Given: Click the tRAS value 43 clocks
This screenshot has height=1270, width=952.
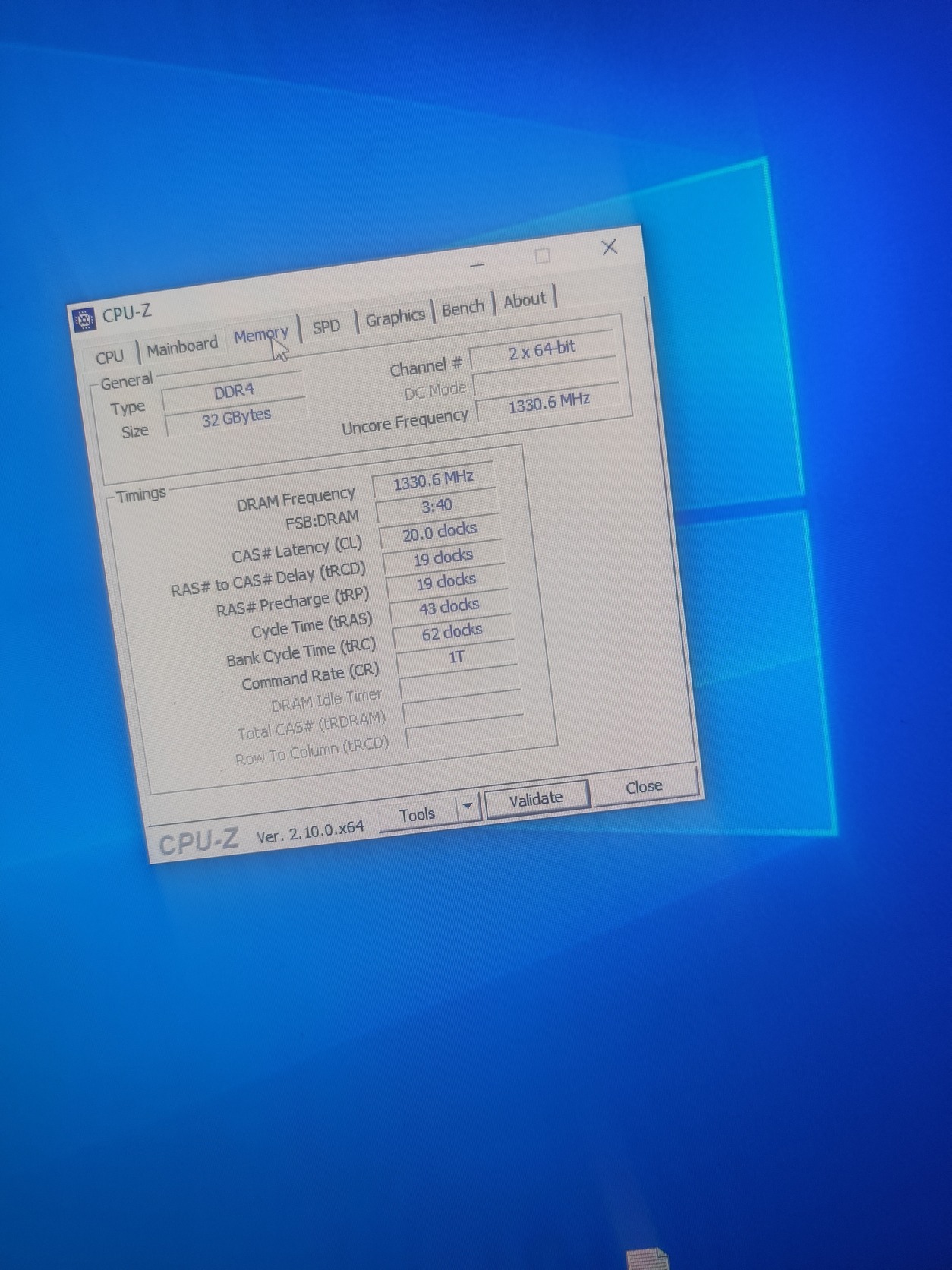Looking at the screenshot, I should pos(449,607).
